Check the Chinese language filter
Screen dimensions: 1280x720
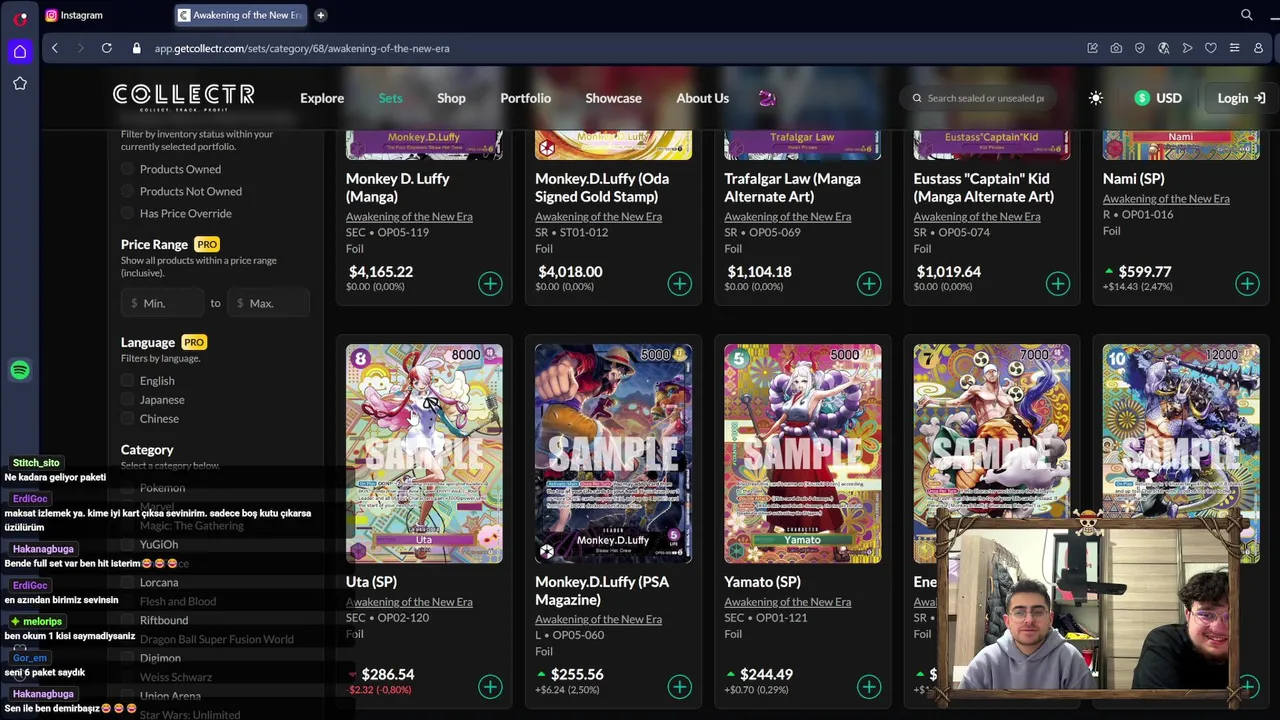[x=127, y=418]
